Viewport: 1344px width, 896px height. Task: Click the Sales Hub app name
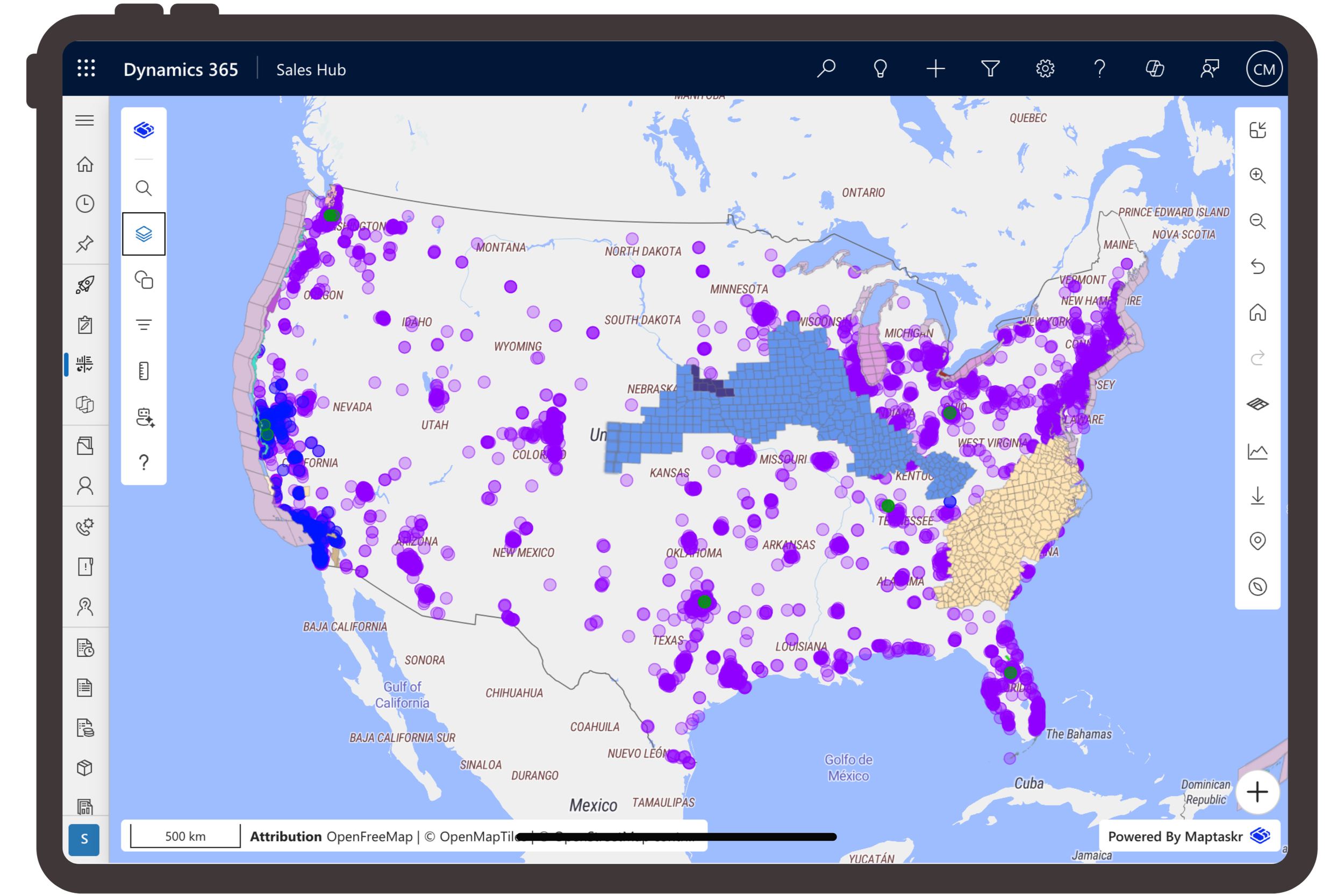point(311,70)
